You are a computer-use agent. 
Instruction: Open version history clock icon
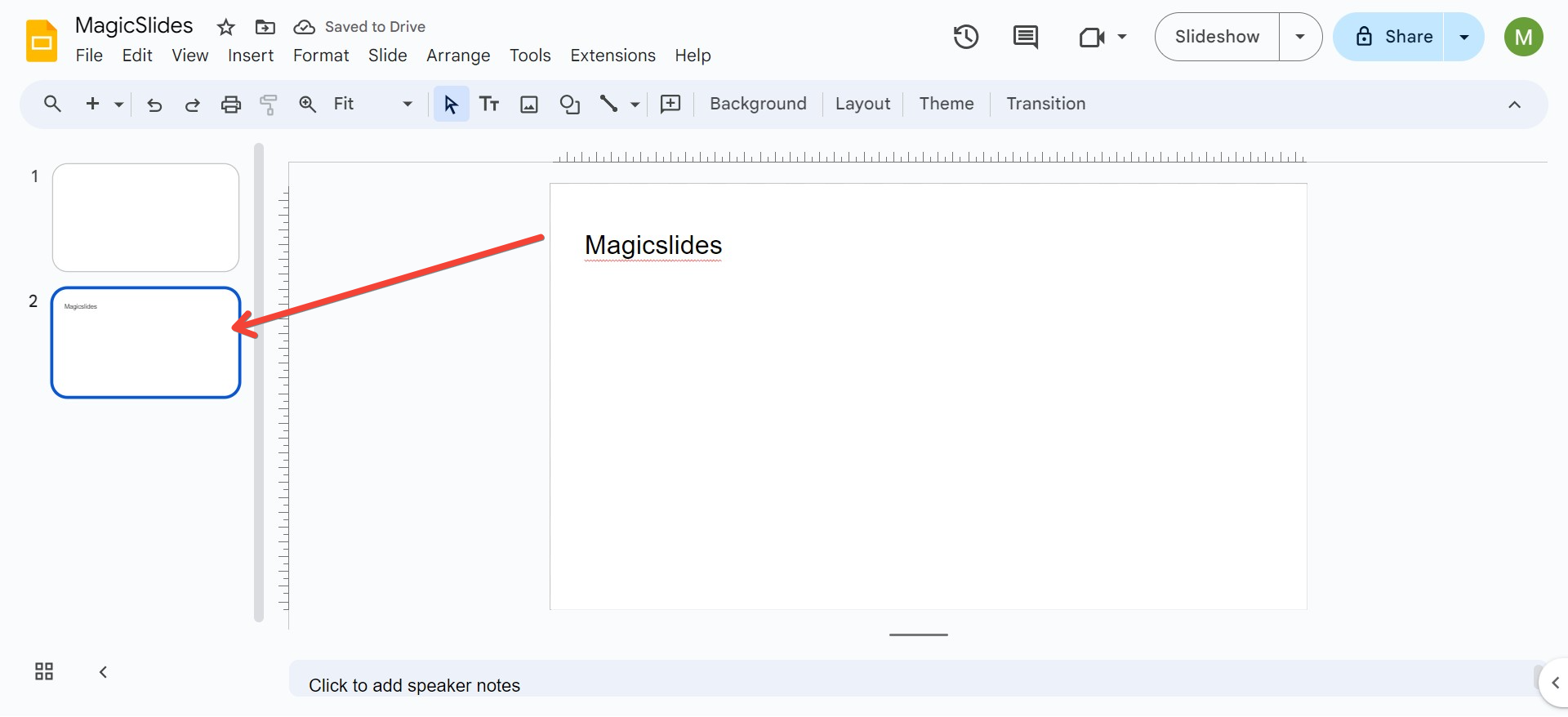(x=966, y=37)
